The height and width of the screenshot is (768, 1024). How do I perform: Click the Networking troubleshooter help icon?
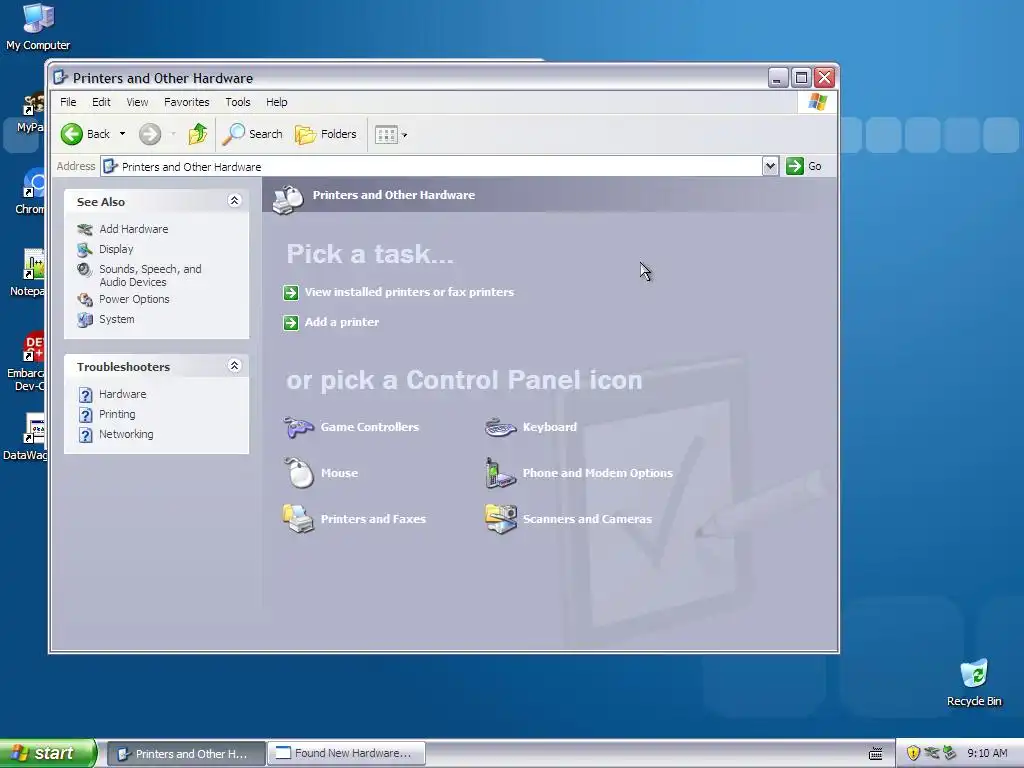86,435
